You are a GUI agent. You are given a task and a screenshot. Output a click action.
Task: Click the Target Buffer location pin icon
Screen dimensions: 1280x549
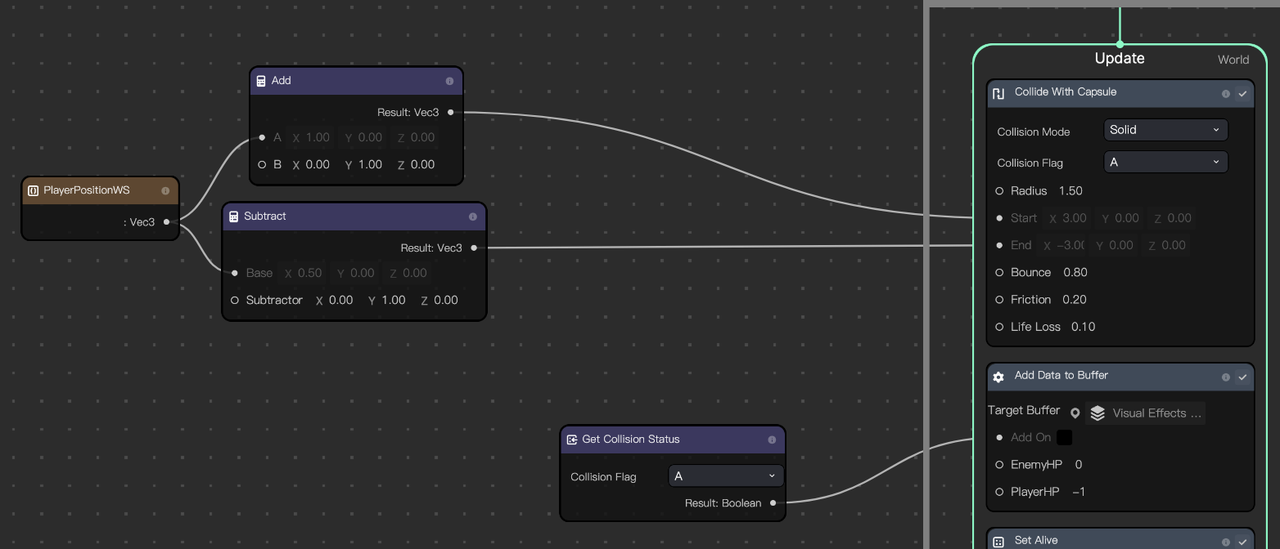coord(1075,413)
